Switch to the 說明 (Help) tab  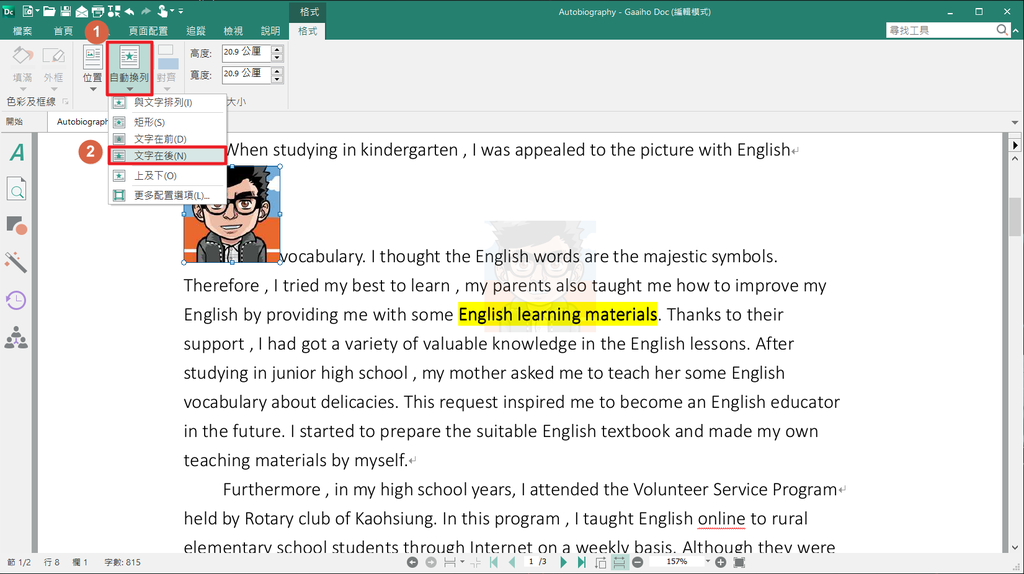click(x=270, y=31)
